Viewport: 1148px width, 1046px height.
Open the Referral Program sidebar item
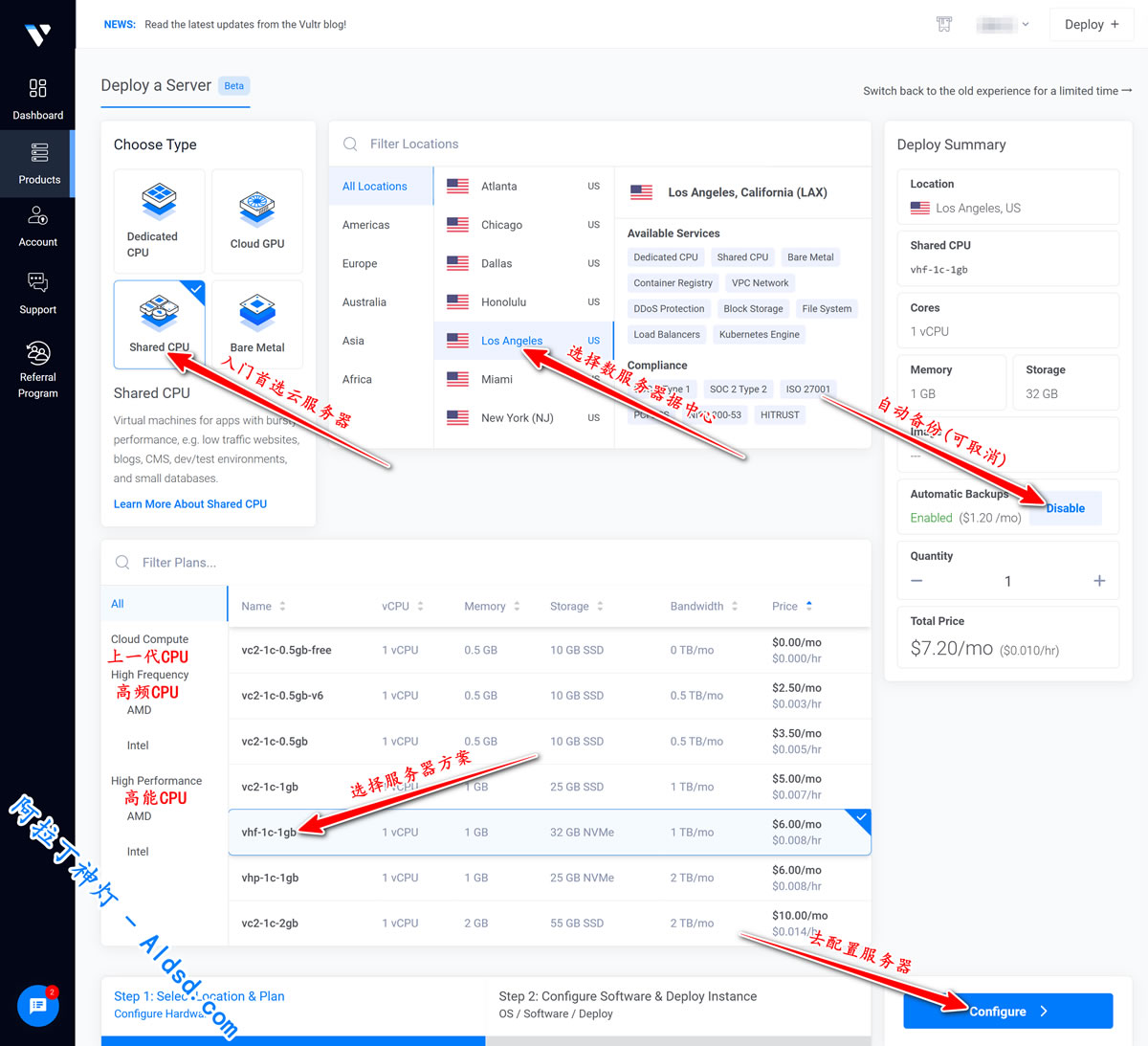tap(37, 369)
